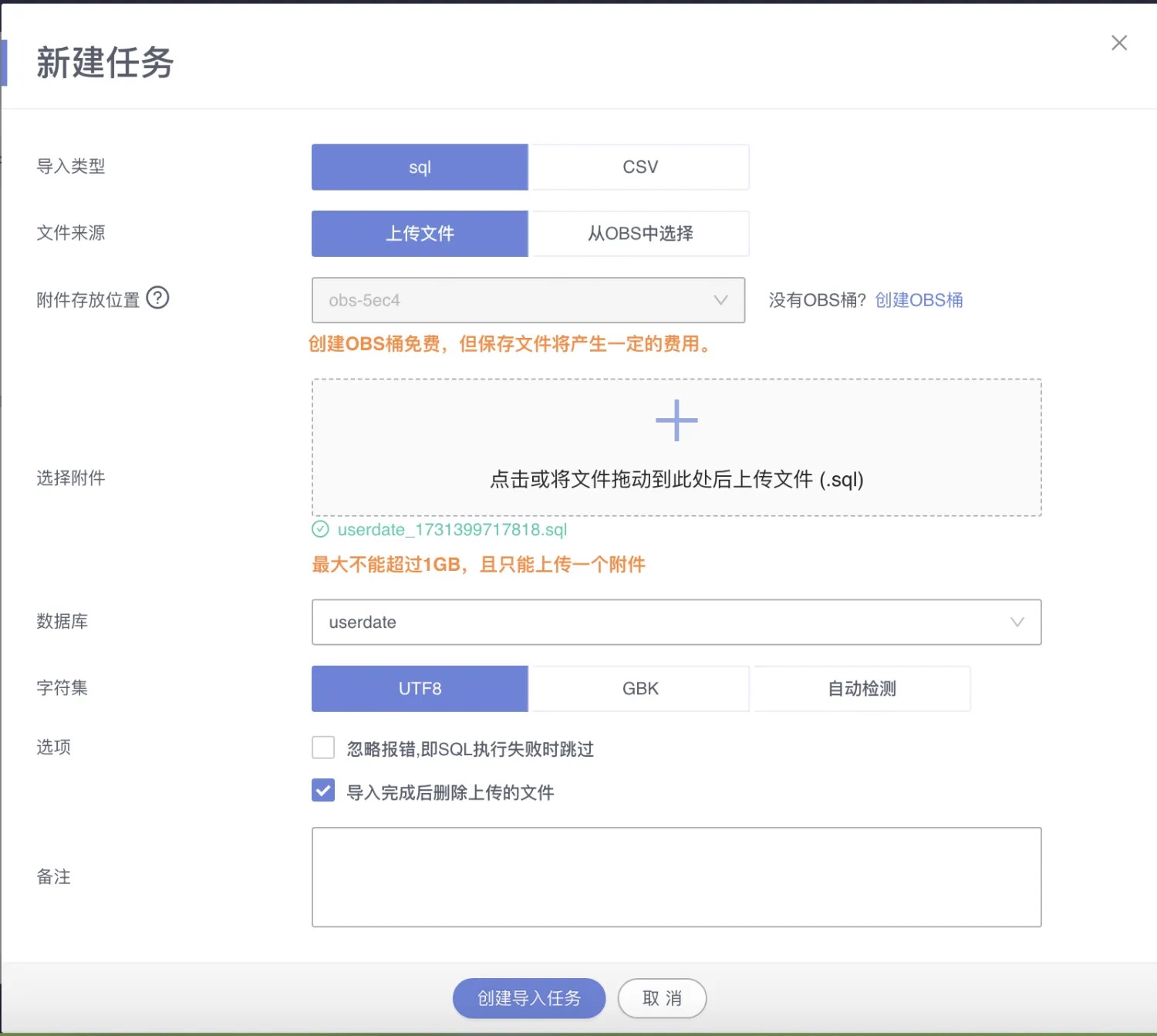Open the 创建OBS桶 link
This screenshot has width=1157, height=1036.
[x=919, y=300]
